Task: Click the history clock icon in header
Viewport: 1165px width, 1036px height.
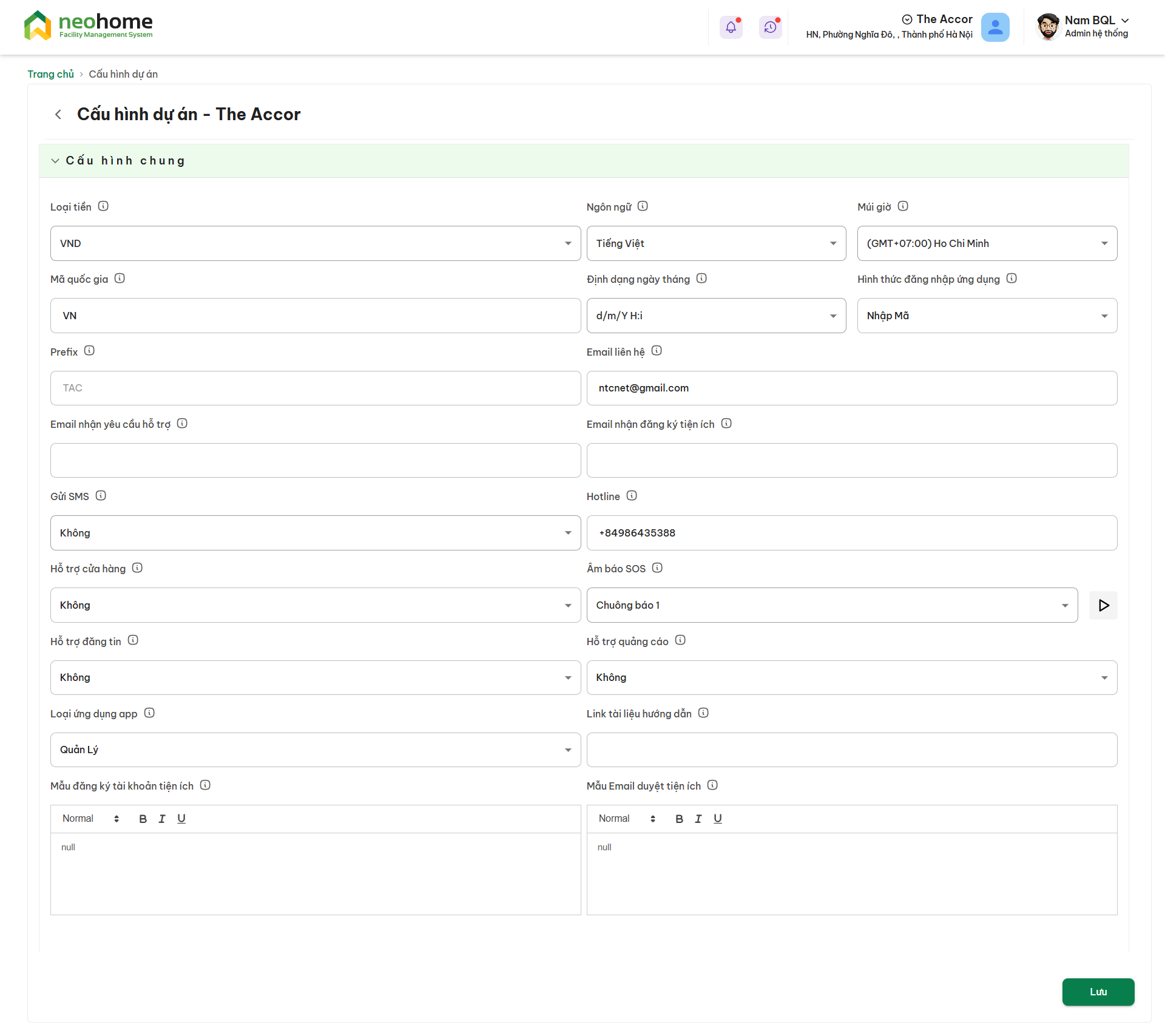Action: point(770,27)
